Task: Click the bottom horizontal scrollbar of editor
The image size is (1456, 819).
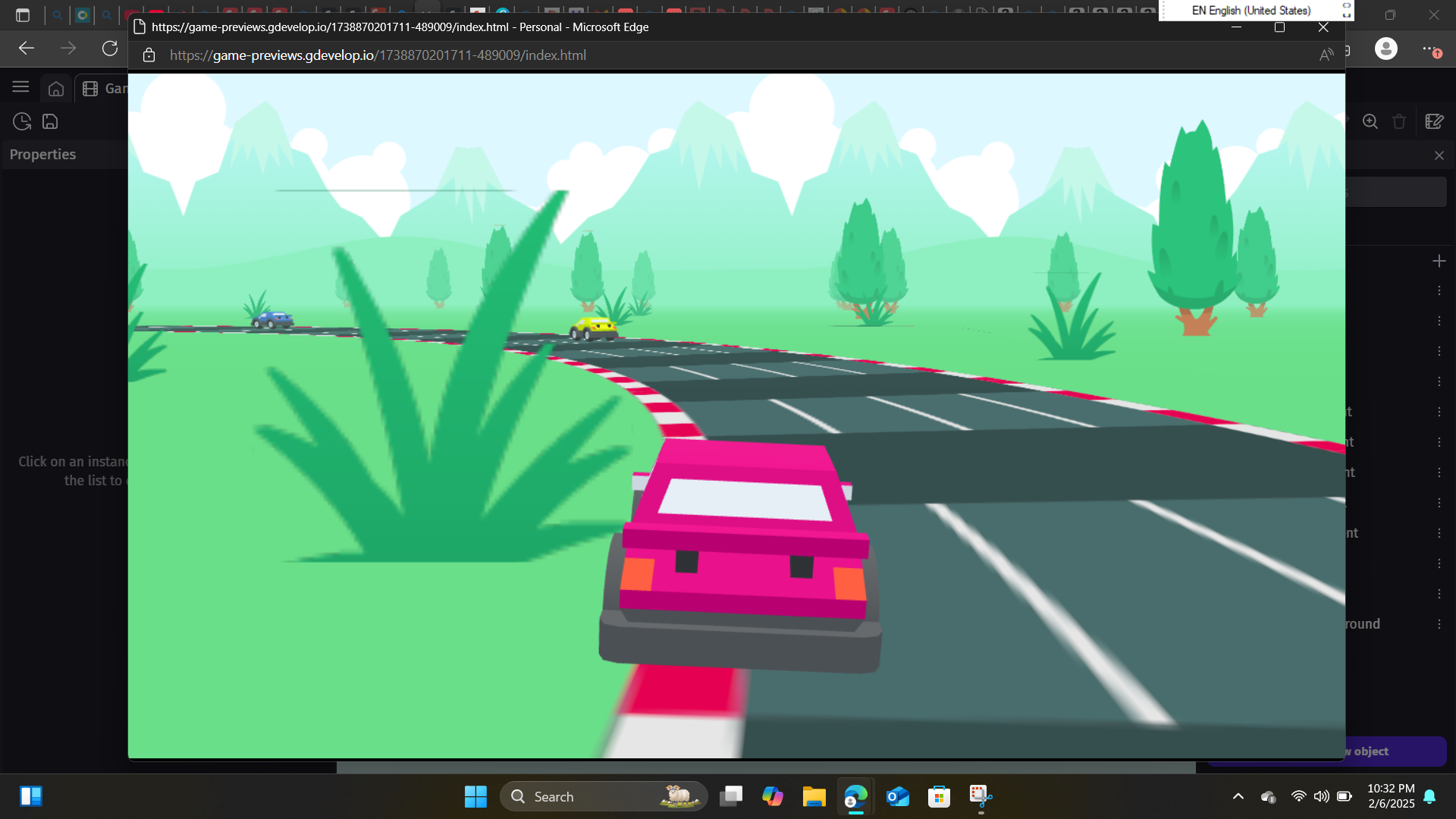Action: pos(766,767)
